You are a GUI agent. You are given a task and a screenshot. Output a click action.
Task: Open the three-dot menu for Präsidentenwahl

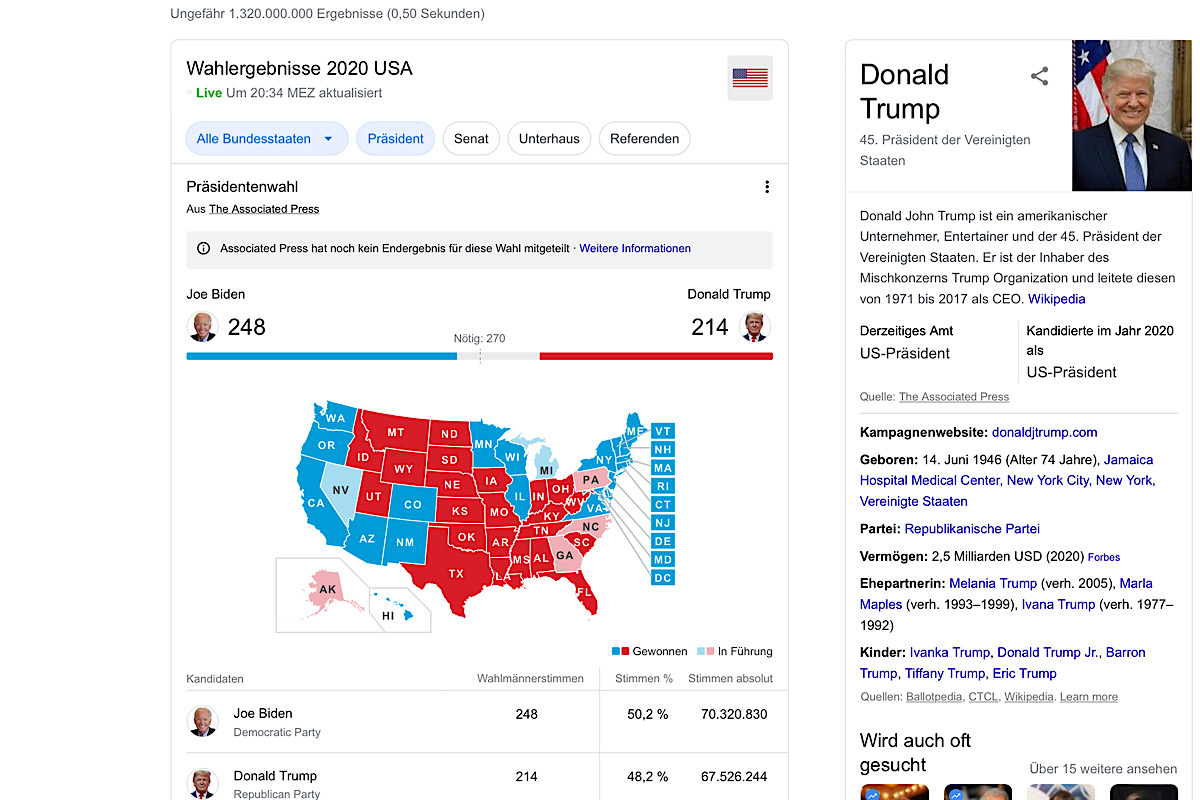pyautogui.click(x=767, y=187)
